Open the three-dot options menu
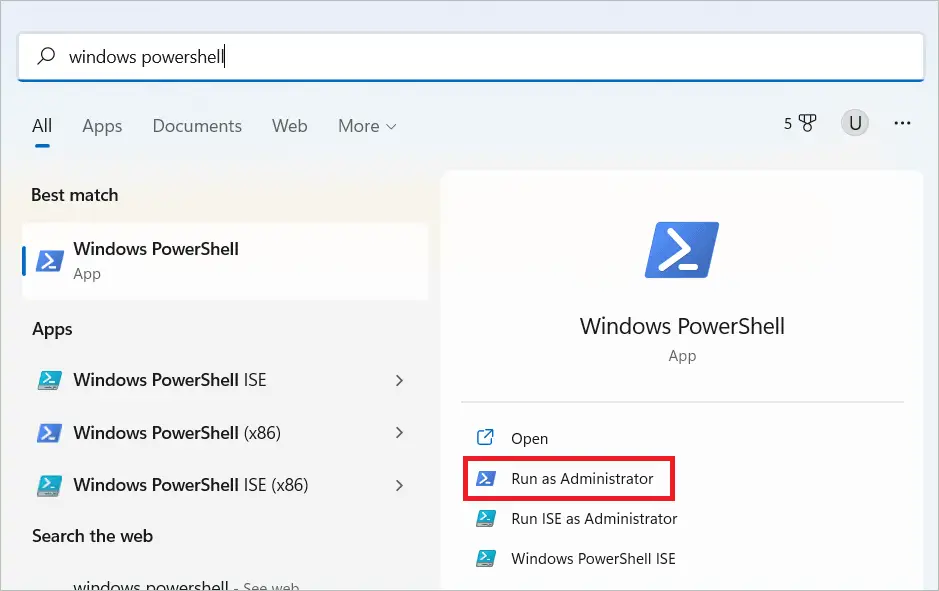The image size is (939, 591). click(x=902, y=123)
